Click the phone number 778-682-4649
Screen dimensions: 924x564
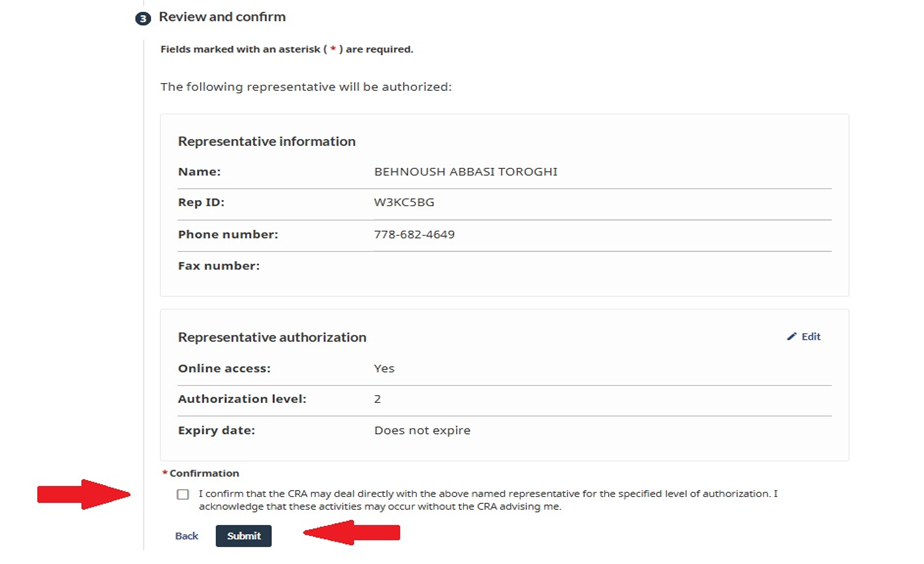414,235
